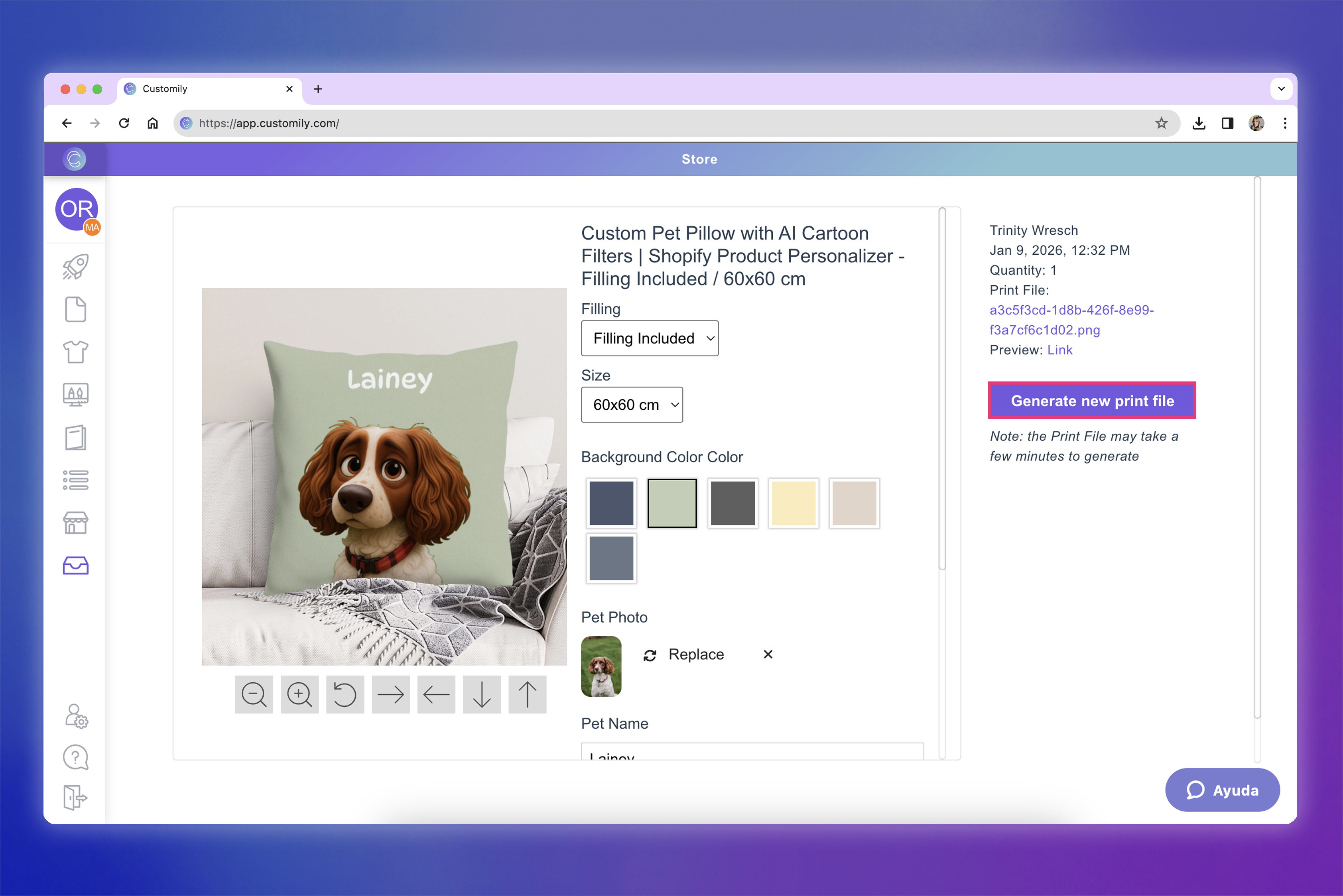Viewport: 1343px width, 896px height.
Task: Click the help question mark icon
Action: pyautogui.click(x=75, y=757)
